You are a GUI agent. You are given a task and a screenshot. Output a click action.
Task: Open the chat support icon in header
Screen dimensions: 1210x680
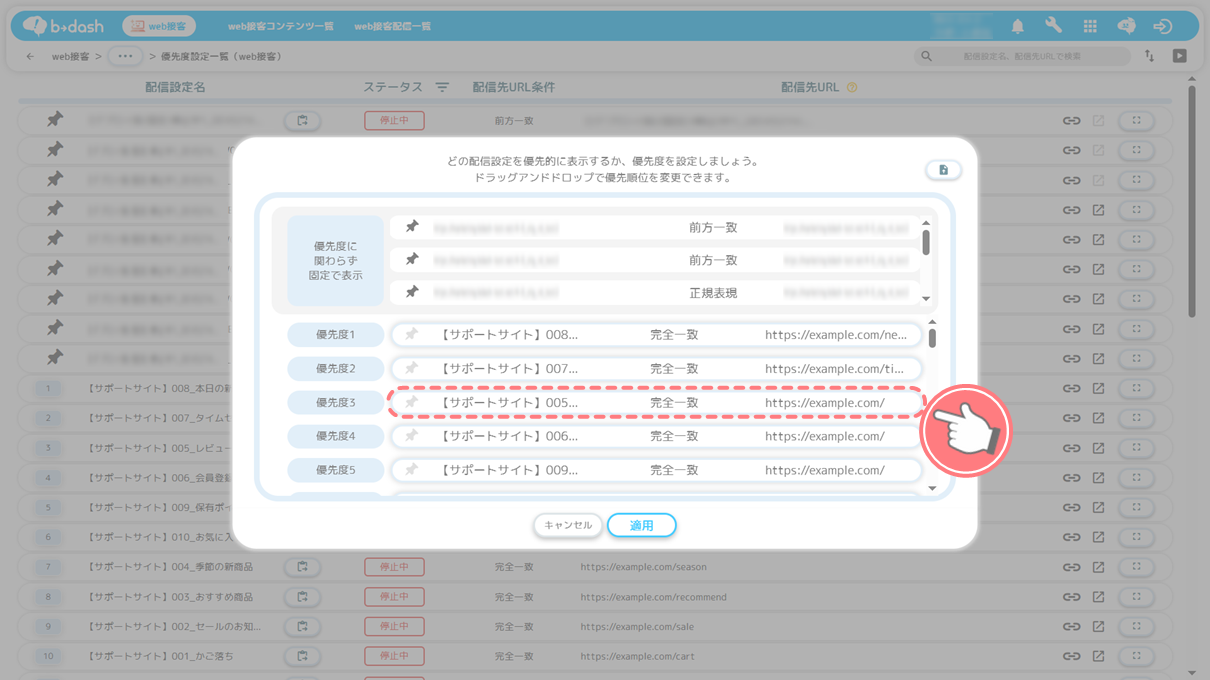(1126, 26)
